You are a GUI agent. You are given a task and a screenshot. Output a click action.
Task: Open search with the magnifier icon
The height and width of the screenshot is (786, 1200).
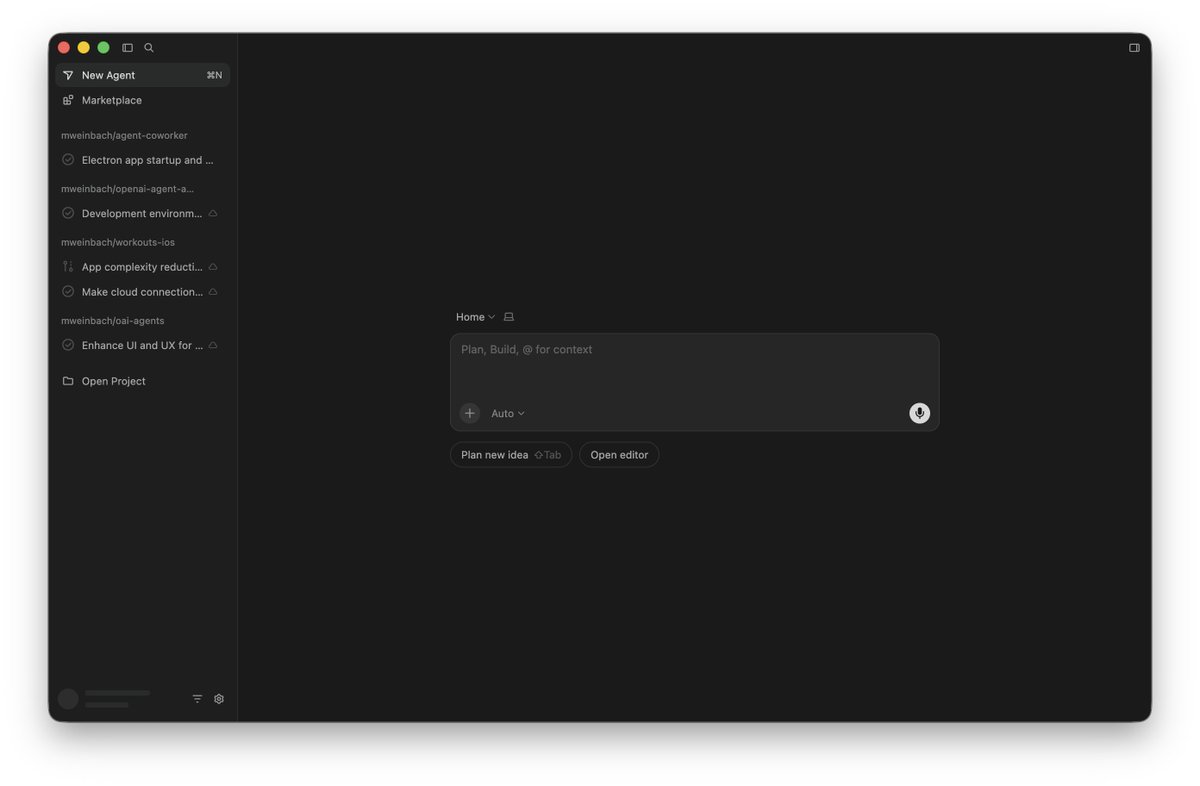coord(149,47)
